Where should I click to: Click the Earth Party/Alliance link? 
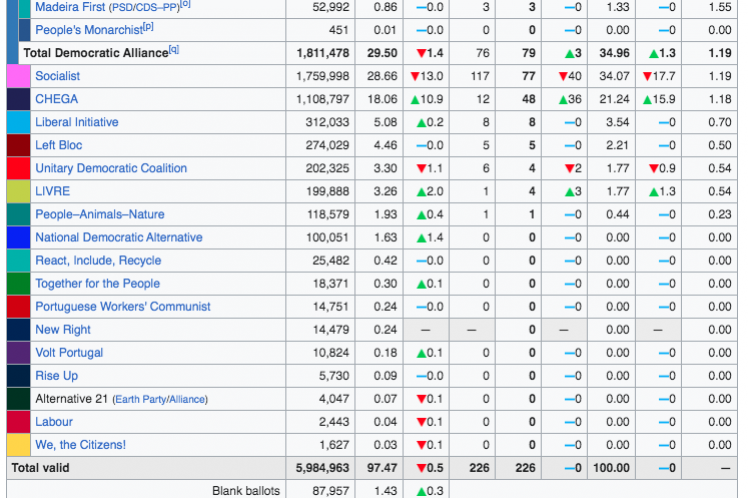(160, 399)
